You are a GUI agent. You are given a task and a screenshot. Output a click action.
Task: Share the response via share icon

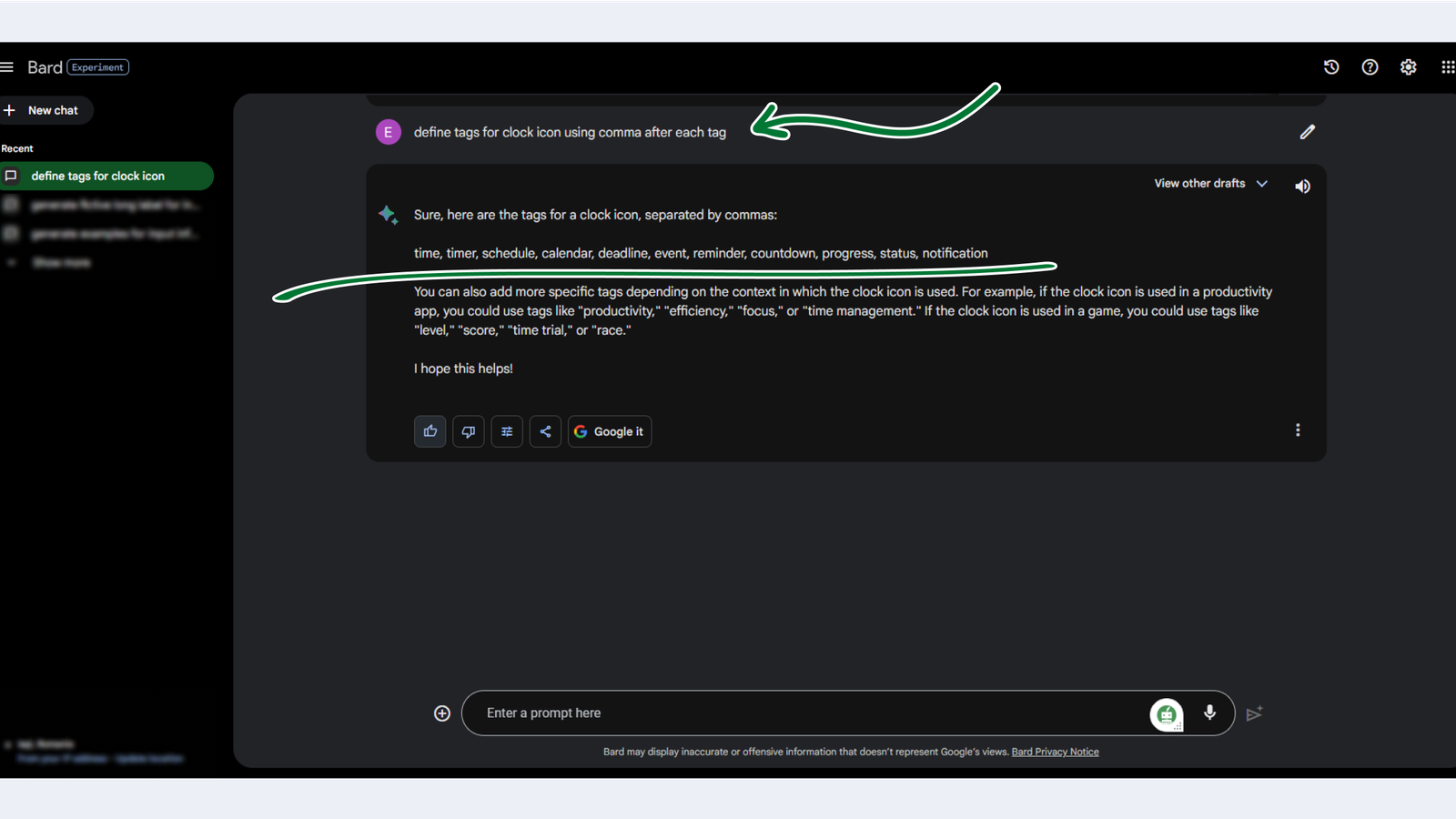[545, 431]
